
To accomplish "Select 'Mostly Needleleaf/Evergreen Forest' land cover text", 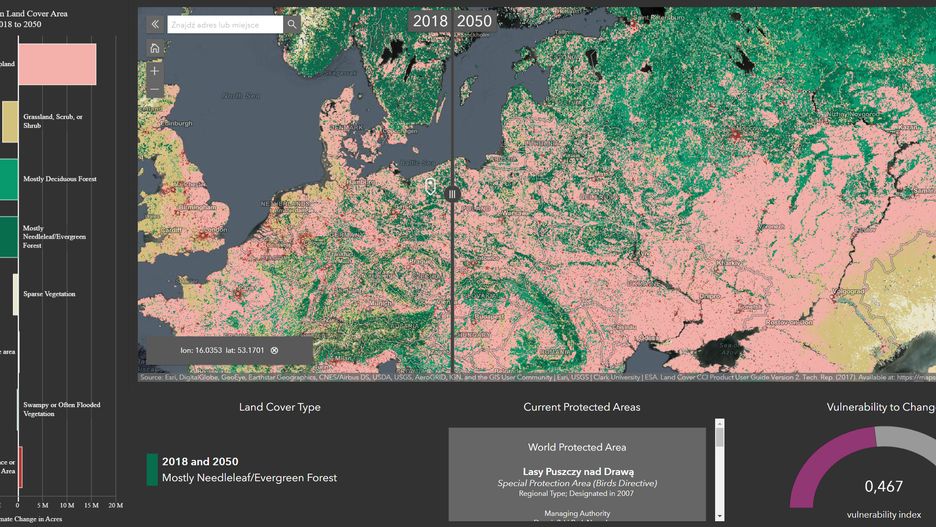I will (x=250, y=477).
